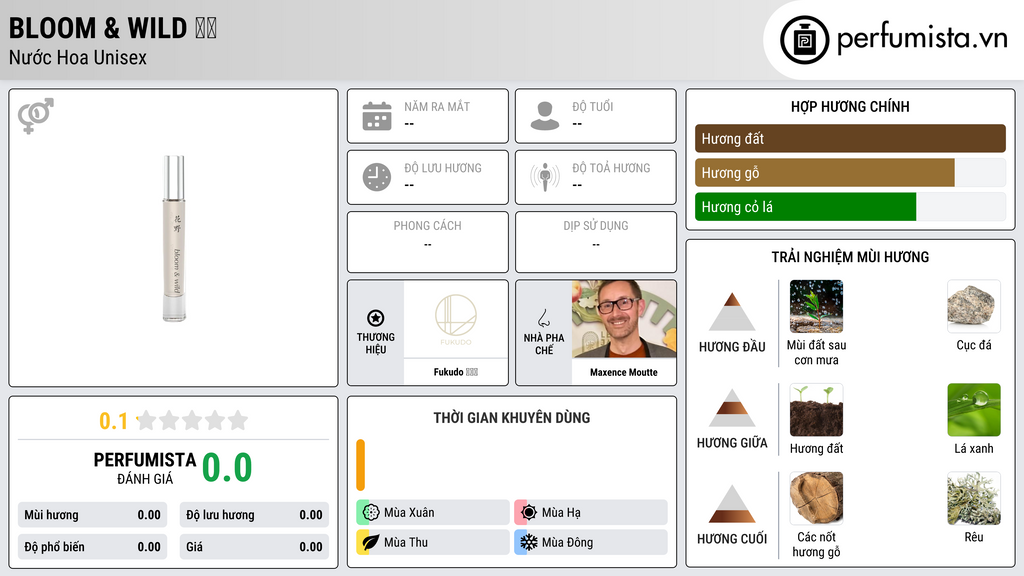
Task: Click the Hương đầu pyramid icon
Action: click(732, 312)
